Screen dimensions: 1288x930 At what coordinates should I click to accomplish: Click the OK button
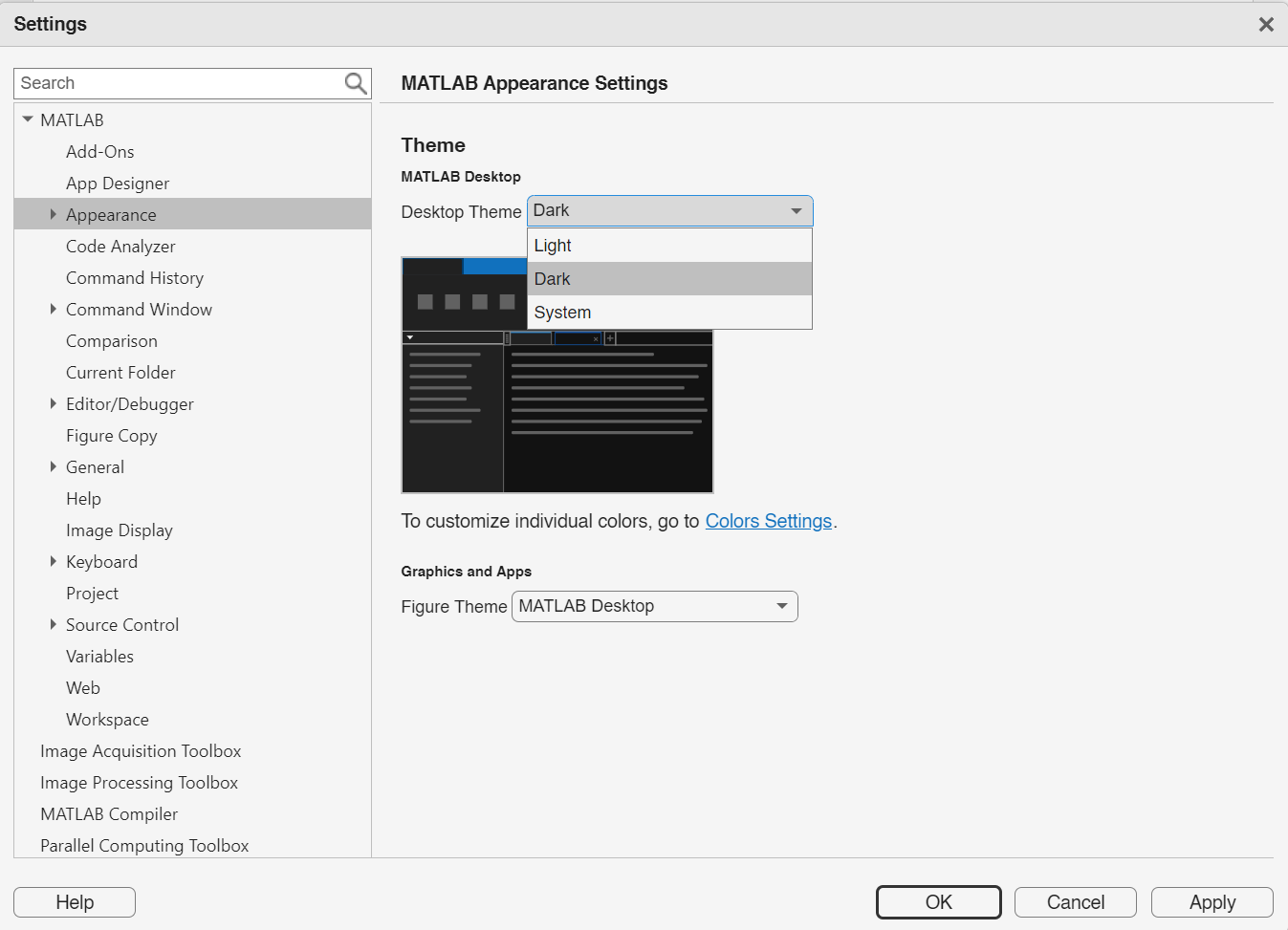tap(938, 902)
